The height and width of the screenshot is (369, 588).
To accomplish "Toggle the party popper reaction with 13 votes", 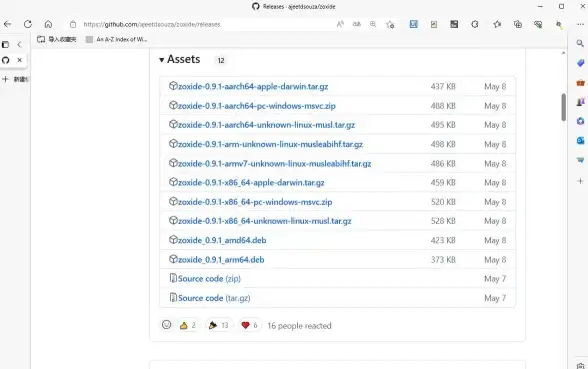I will tap(219, 325).
